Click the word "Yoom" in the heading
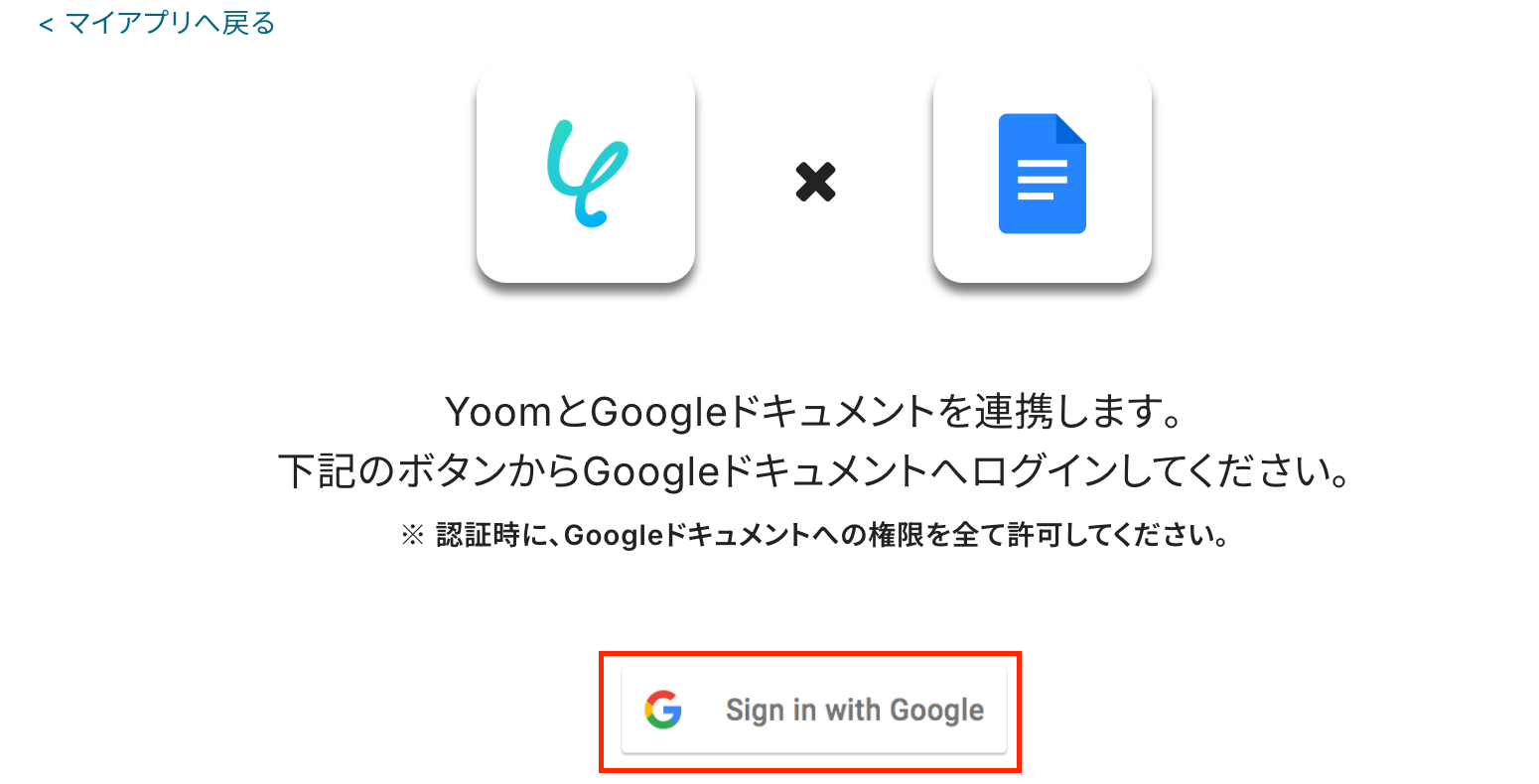 [x=498, y=413]
